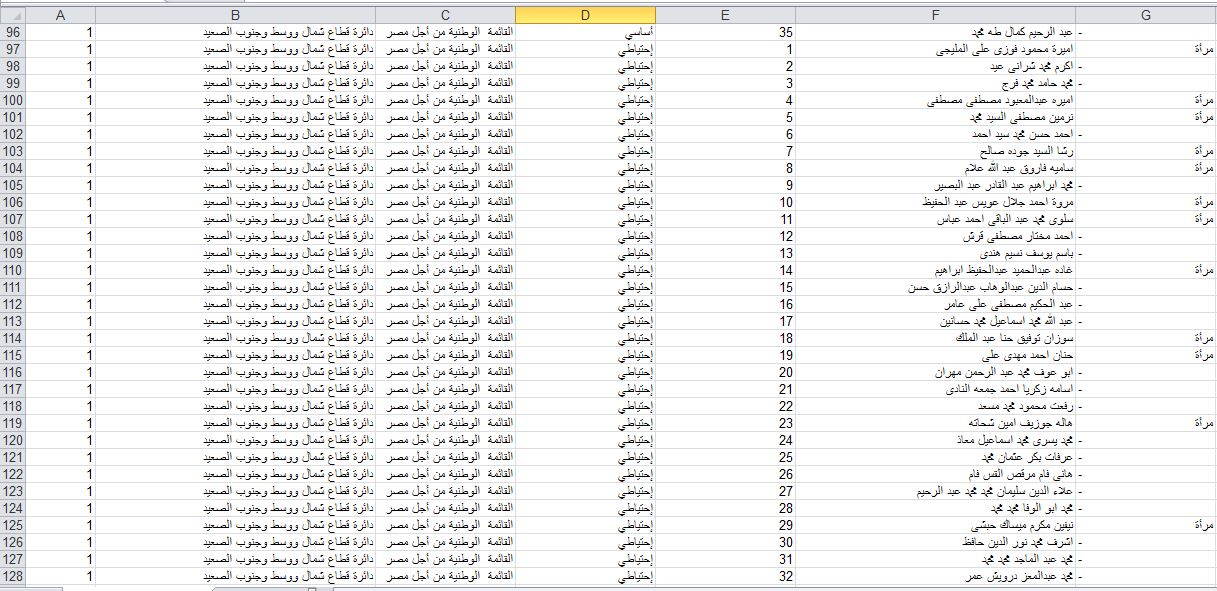The height and width of the screenshot is (591, 1217).
Task: Select cell G97 containing مرأة
Action: pos(1145,49)
